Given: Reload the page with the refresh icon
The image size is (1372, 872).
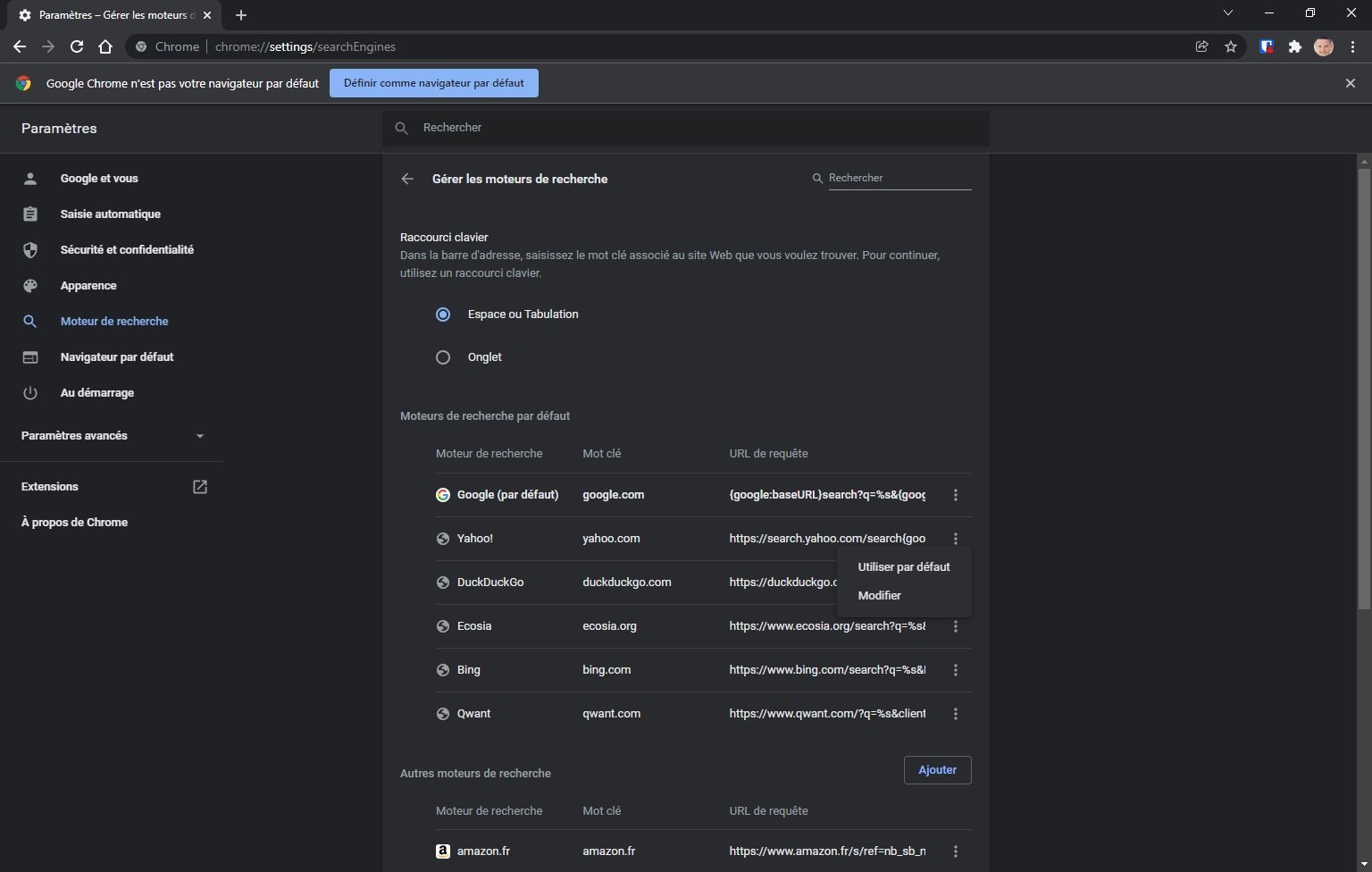Looking at the screenshot, I should pos(77,46).
